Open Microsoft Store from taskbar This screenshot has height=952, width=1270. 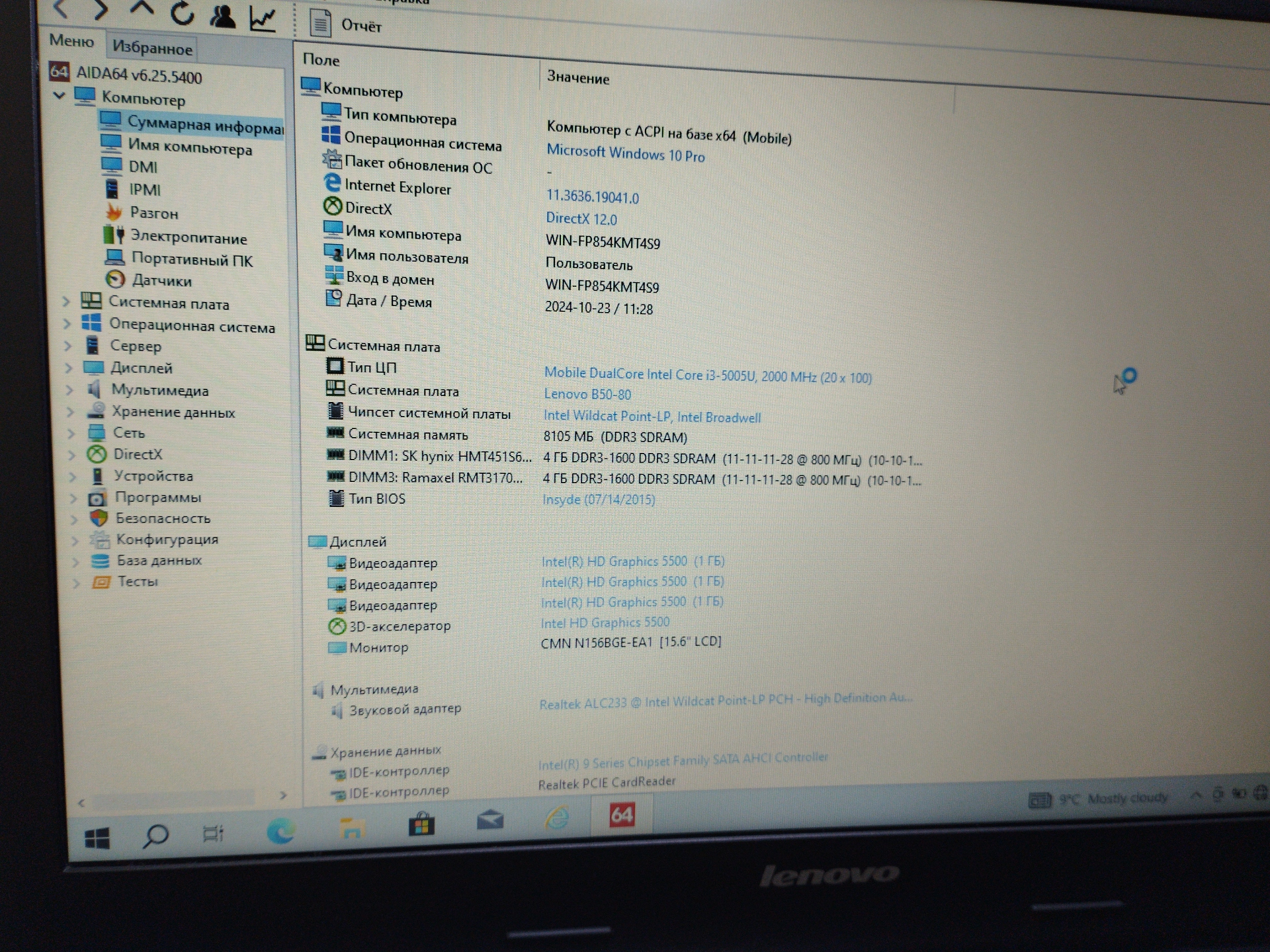click(x=421, y=824)
